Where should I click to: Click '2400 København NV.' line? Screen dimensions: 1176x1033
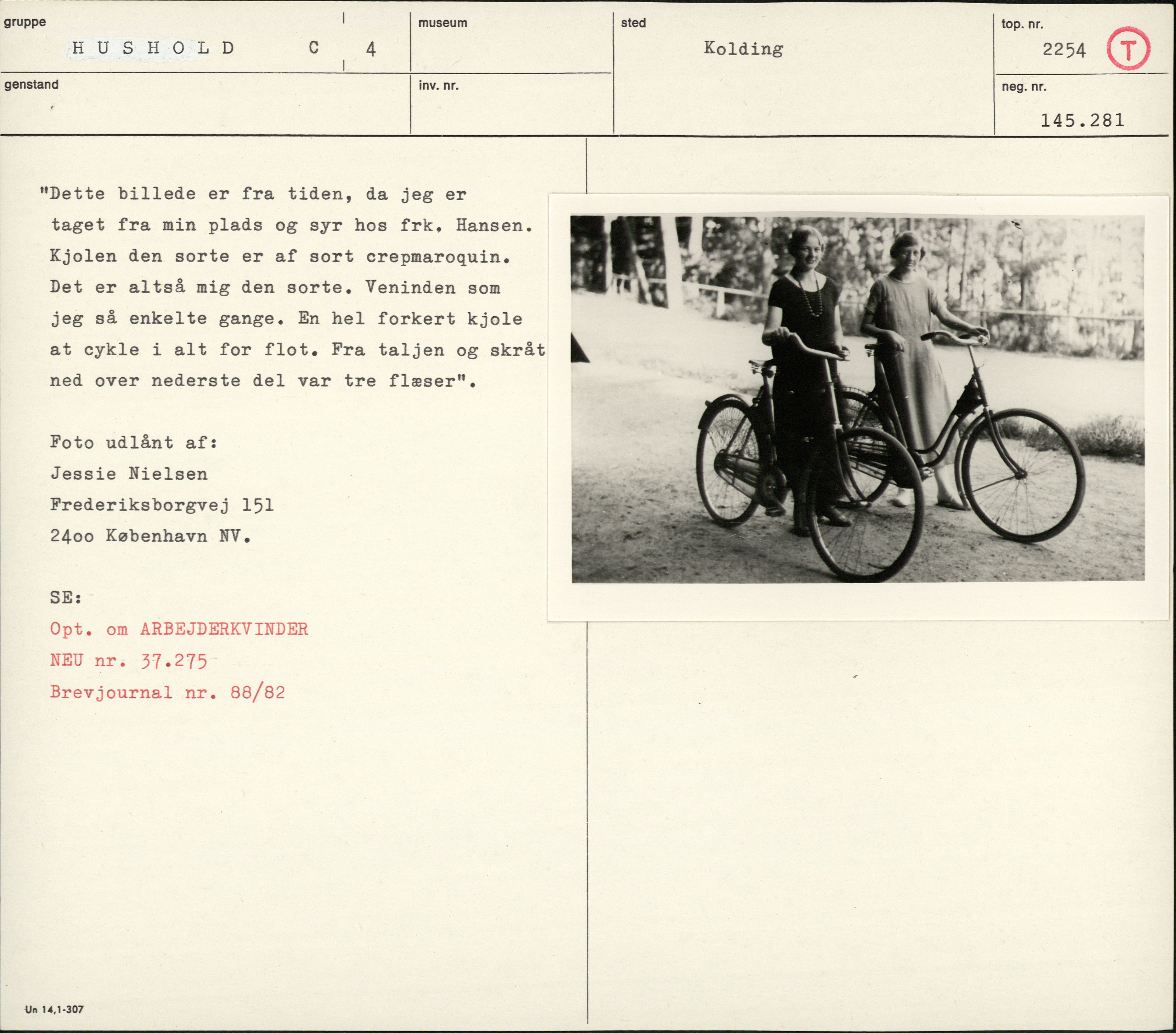[x=151, y=536]
